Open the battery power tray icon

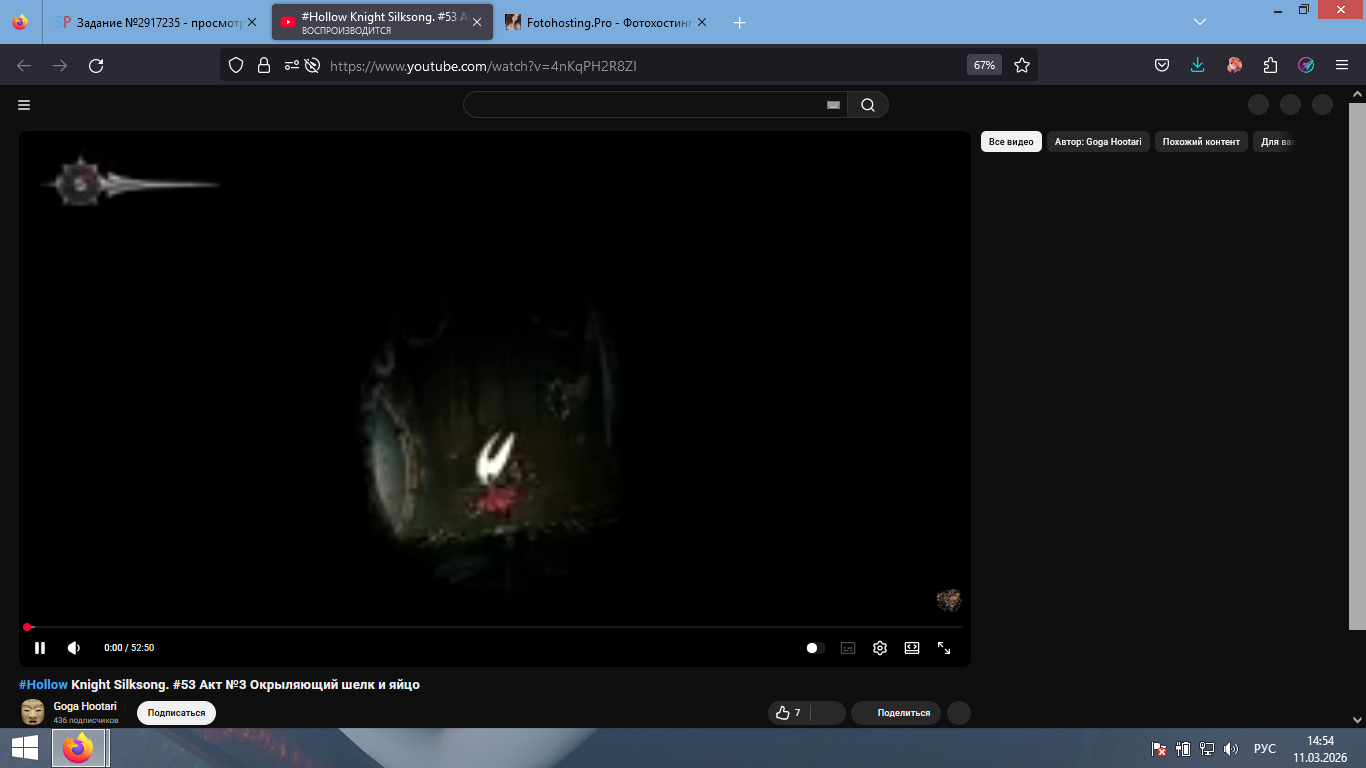coord(1183,749)
